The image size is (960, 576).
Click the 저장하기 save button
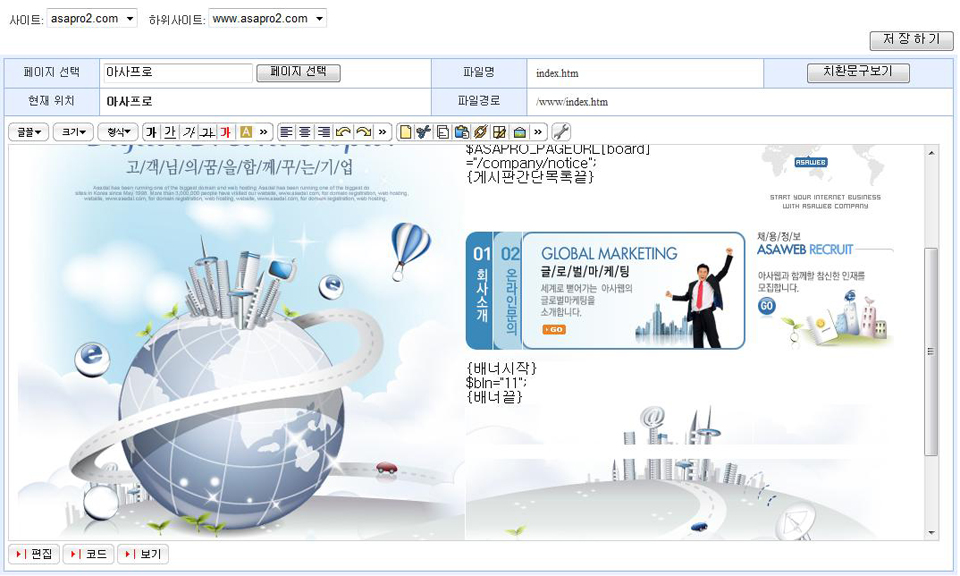pyautogui.click(x=911, y=40)
